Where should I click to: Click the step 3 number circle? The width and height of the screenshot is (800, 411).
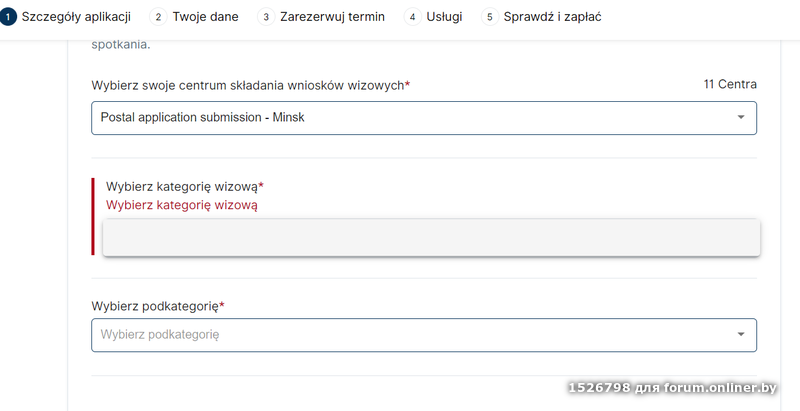pyautogui.click(x=265, y=17)
